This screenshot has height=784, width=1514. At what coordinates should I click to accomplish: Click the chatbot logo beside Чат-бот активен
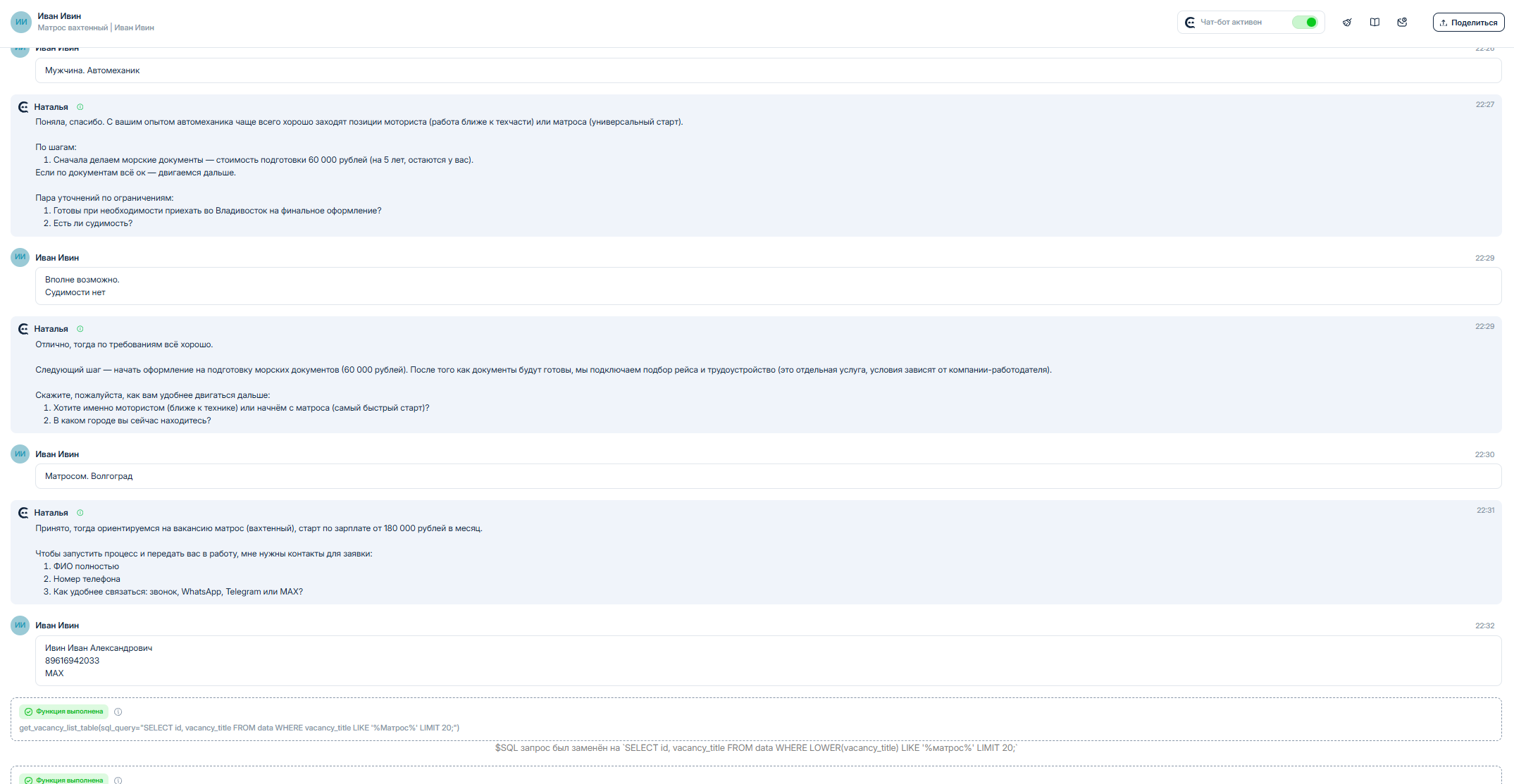(x=1190, y=23)
